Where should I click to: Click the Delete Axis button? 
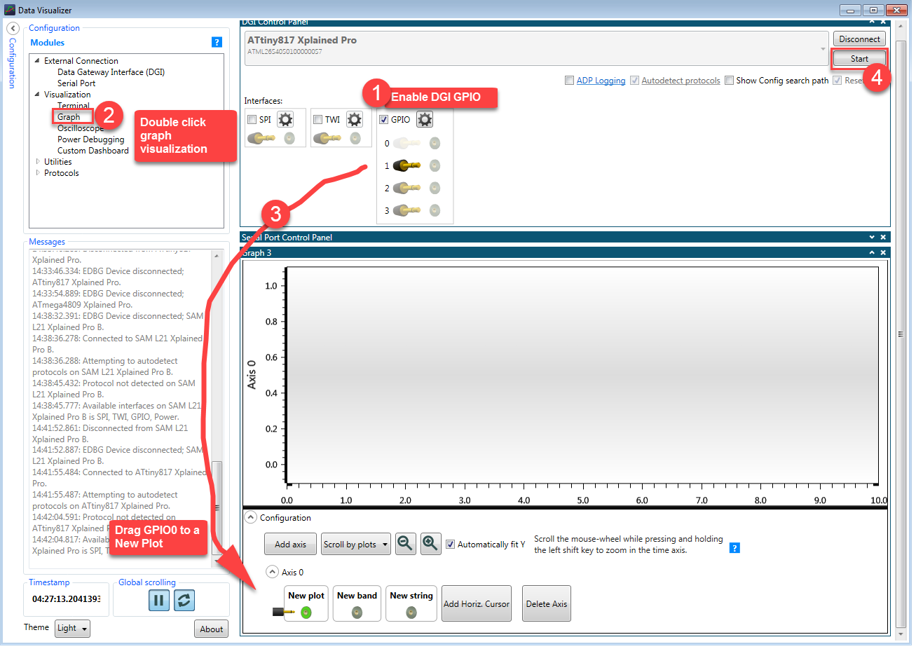click(x=546, y=604)
